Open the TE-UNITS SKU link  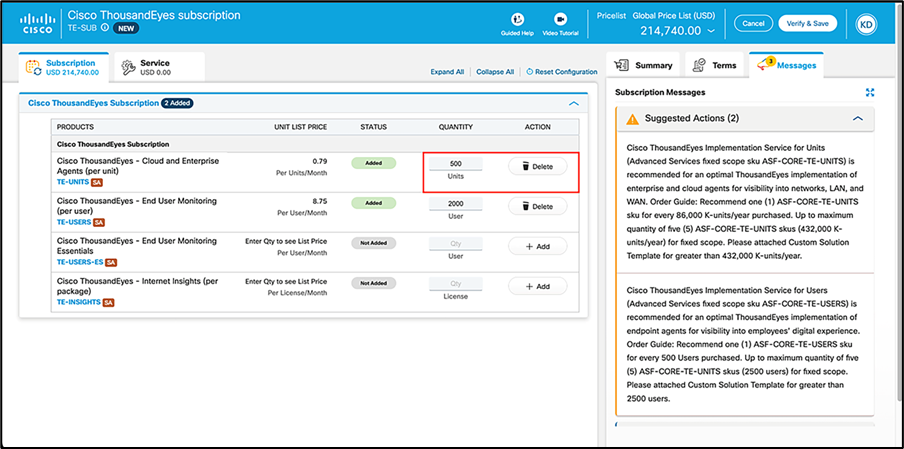[x=73, y=182]
